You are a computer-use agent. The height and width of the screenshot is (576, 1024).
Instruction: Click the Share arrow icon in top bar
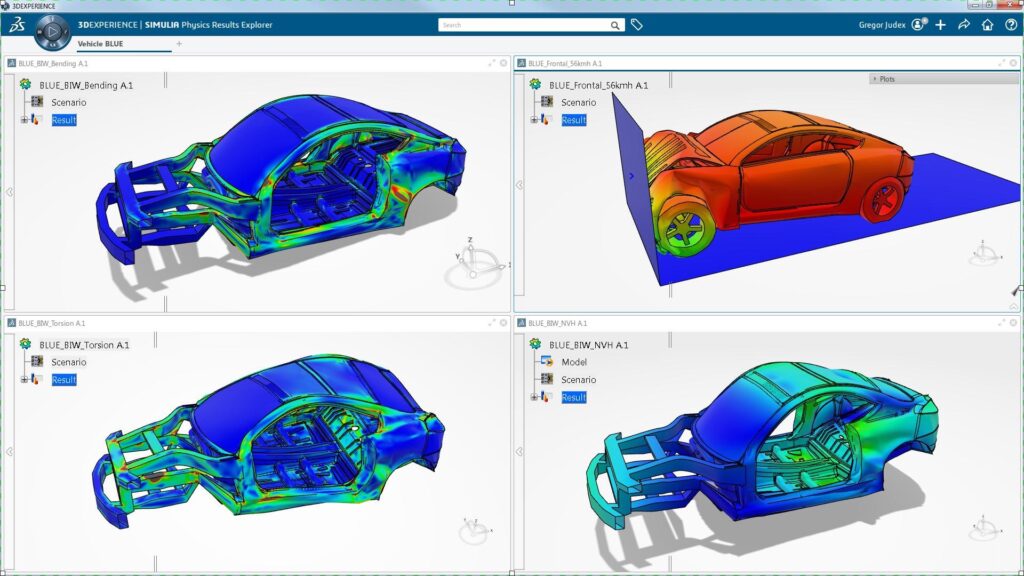964,25
